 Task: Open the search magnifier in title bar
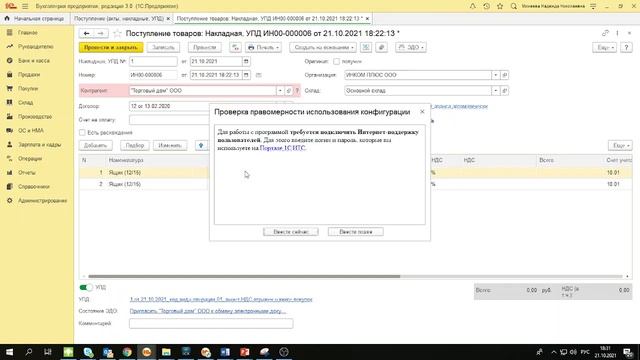coord(513,6)
